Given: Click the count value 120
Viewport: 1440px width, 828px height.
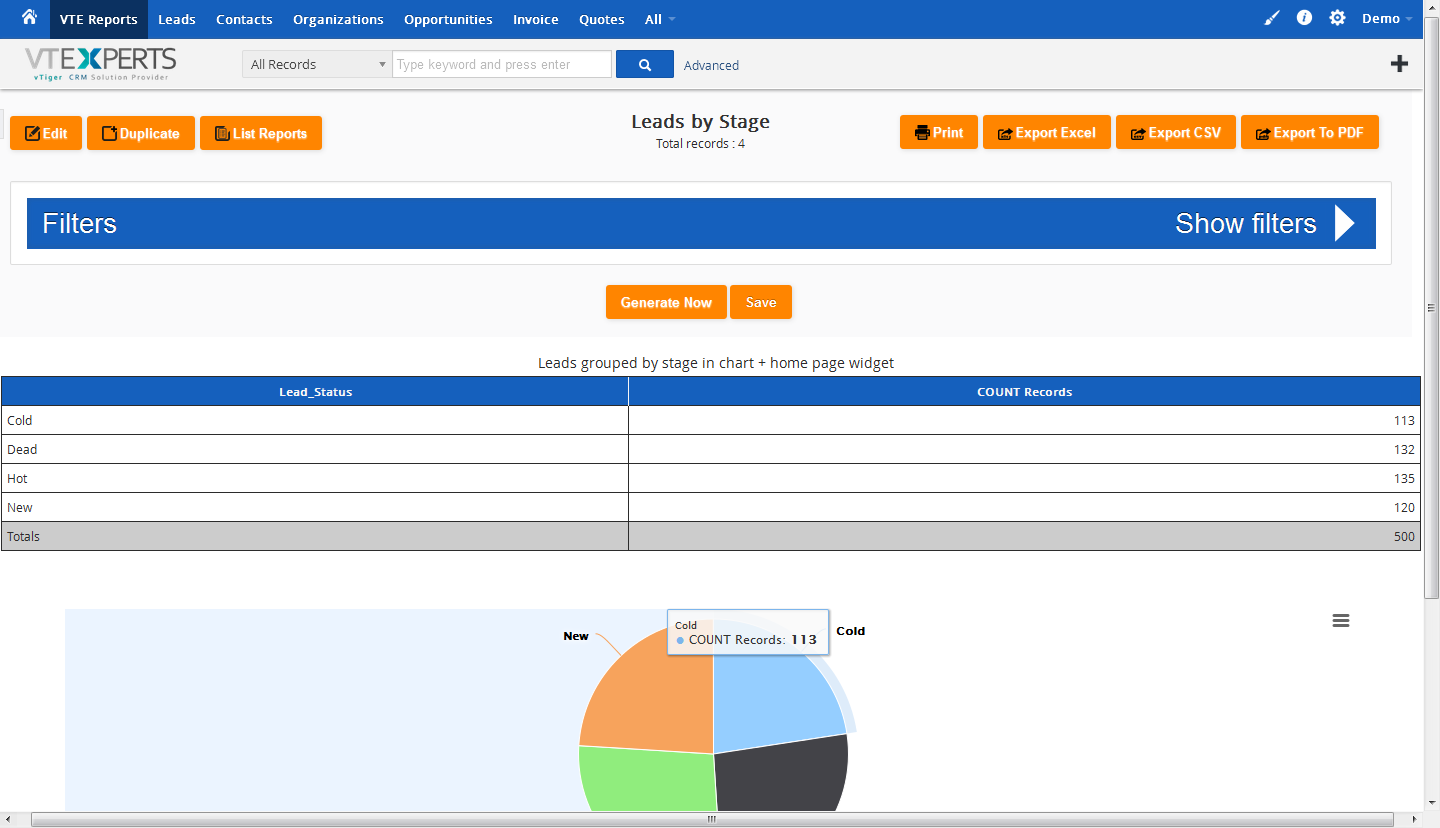Looking at the screenshot, I should point(1404,508).
